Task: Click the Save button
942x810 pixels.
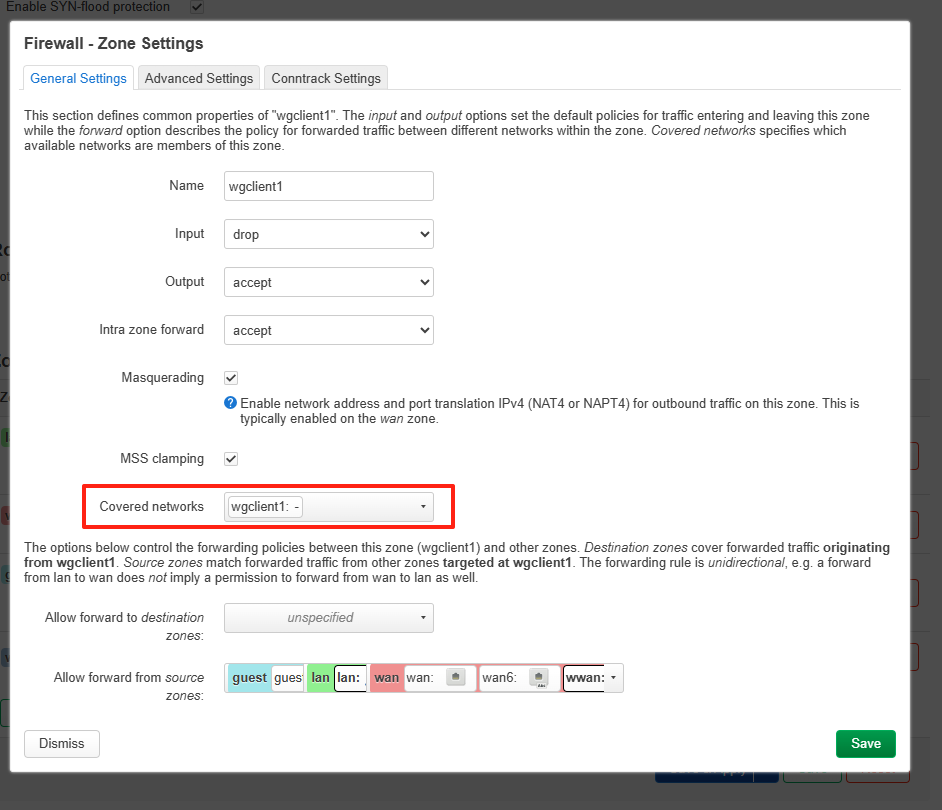Action: pos(865,744)
